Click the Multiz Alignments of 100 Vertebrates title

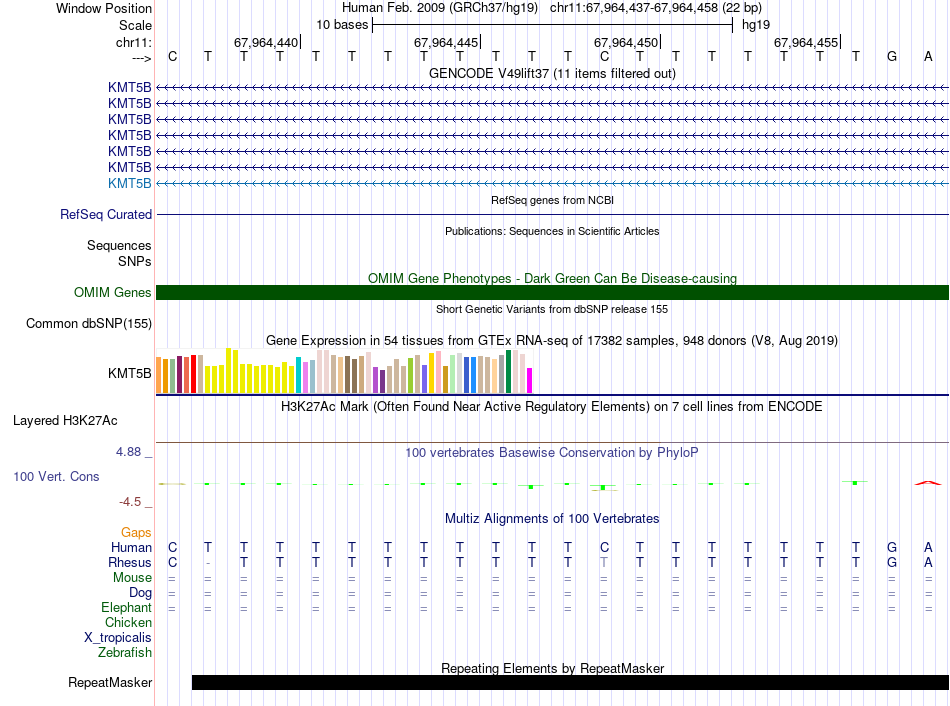[x=552, y=518]
